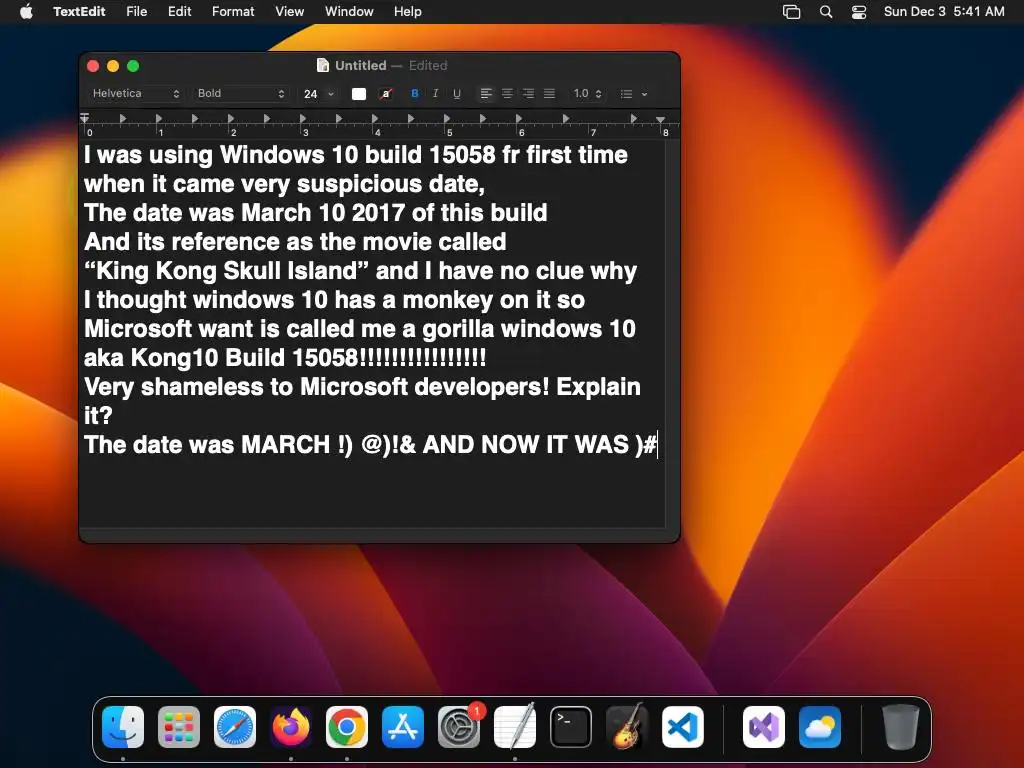
Task: Open Visual Studio from the Dock
Action: pos(764,727)
